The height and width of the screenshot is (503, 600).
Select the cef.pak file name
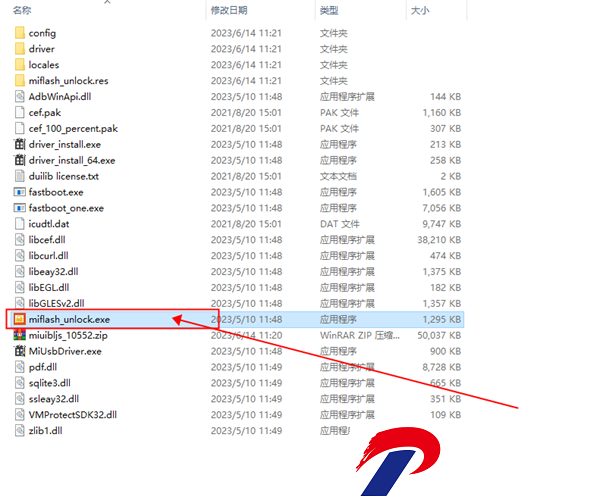pos(45,113)
